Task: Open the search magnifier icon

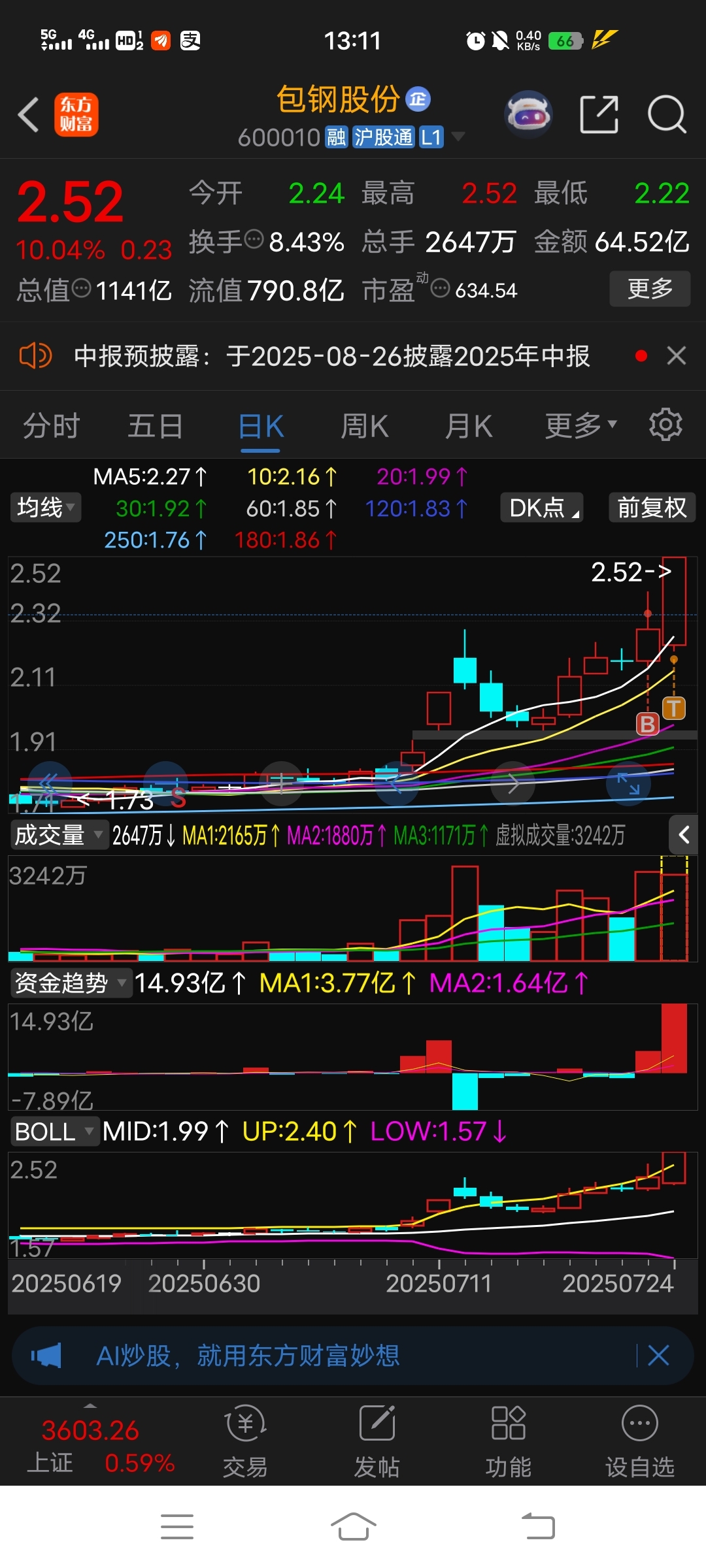Action: click(666, 114)
